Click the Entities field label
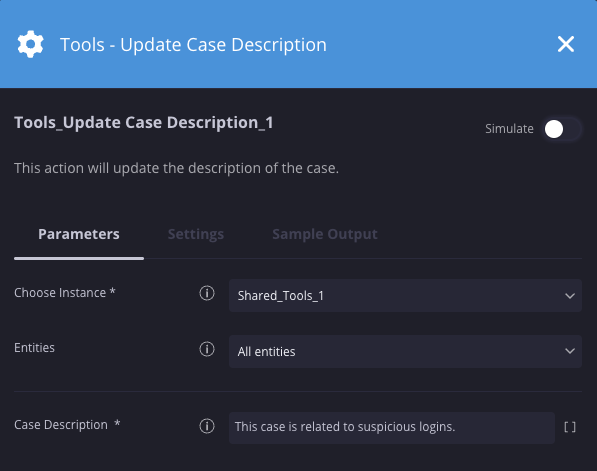Screen dimensions: 597x471 [x=34, y=348]
